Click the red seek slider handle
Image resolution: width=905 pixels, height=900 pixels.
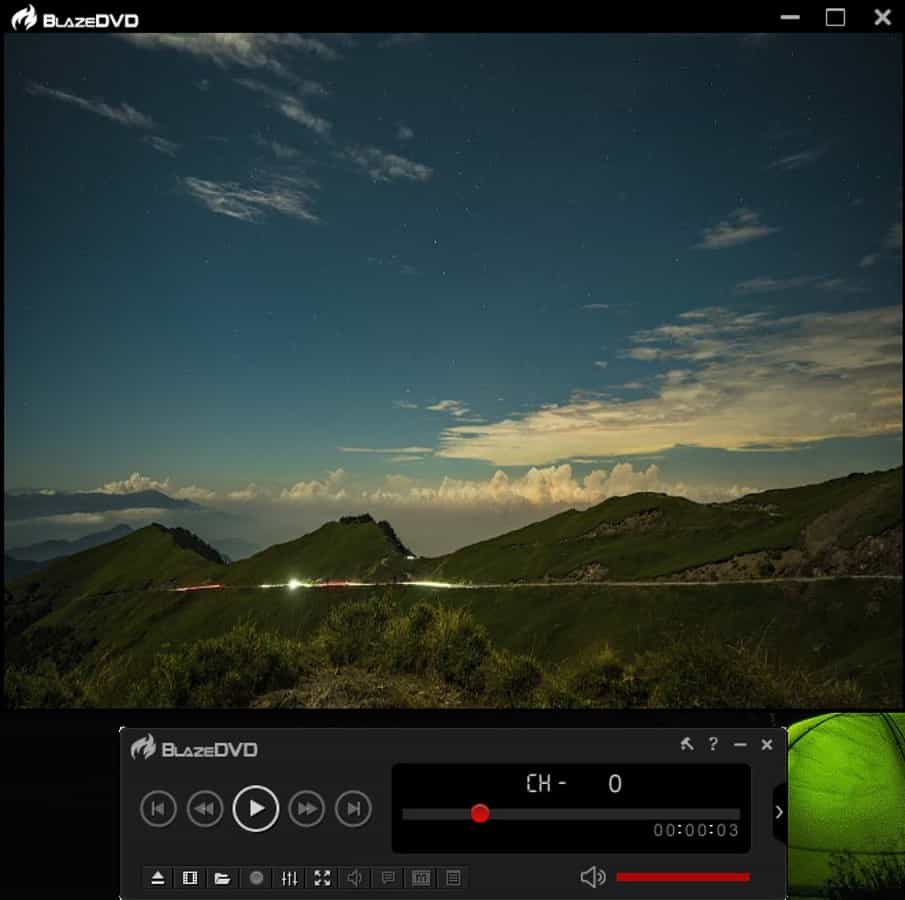(481, 814)
